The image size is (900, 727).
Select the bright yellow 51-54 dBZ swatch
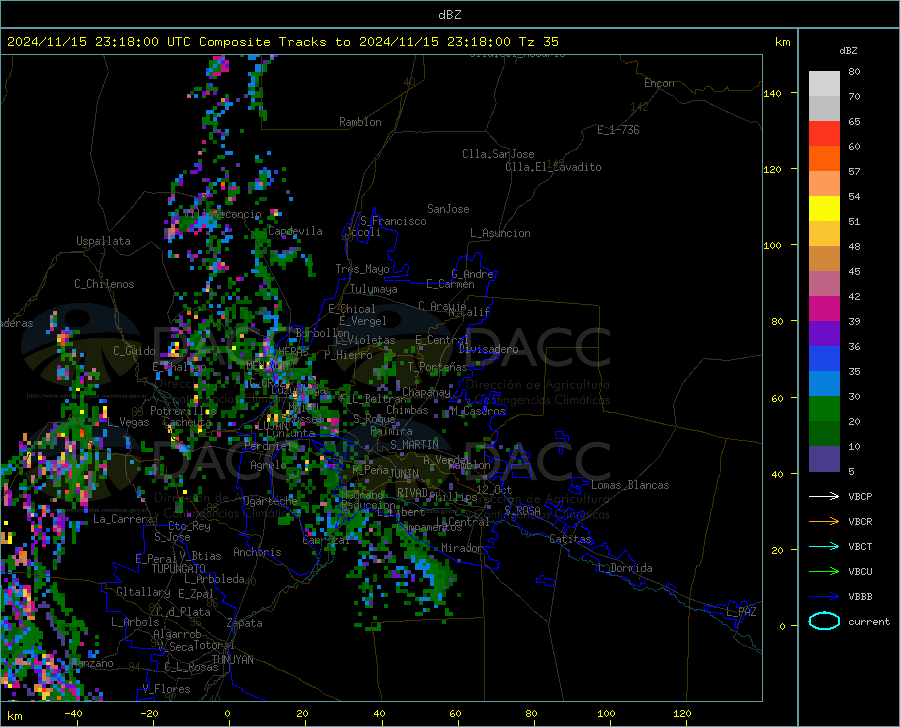tap(824, 209)
